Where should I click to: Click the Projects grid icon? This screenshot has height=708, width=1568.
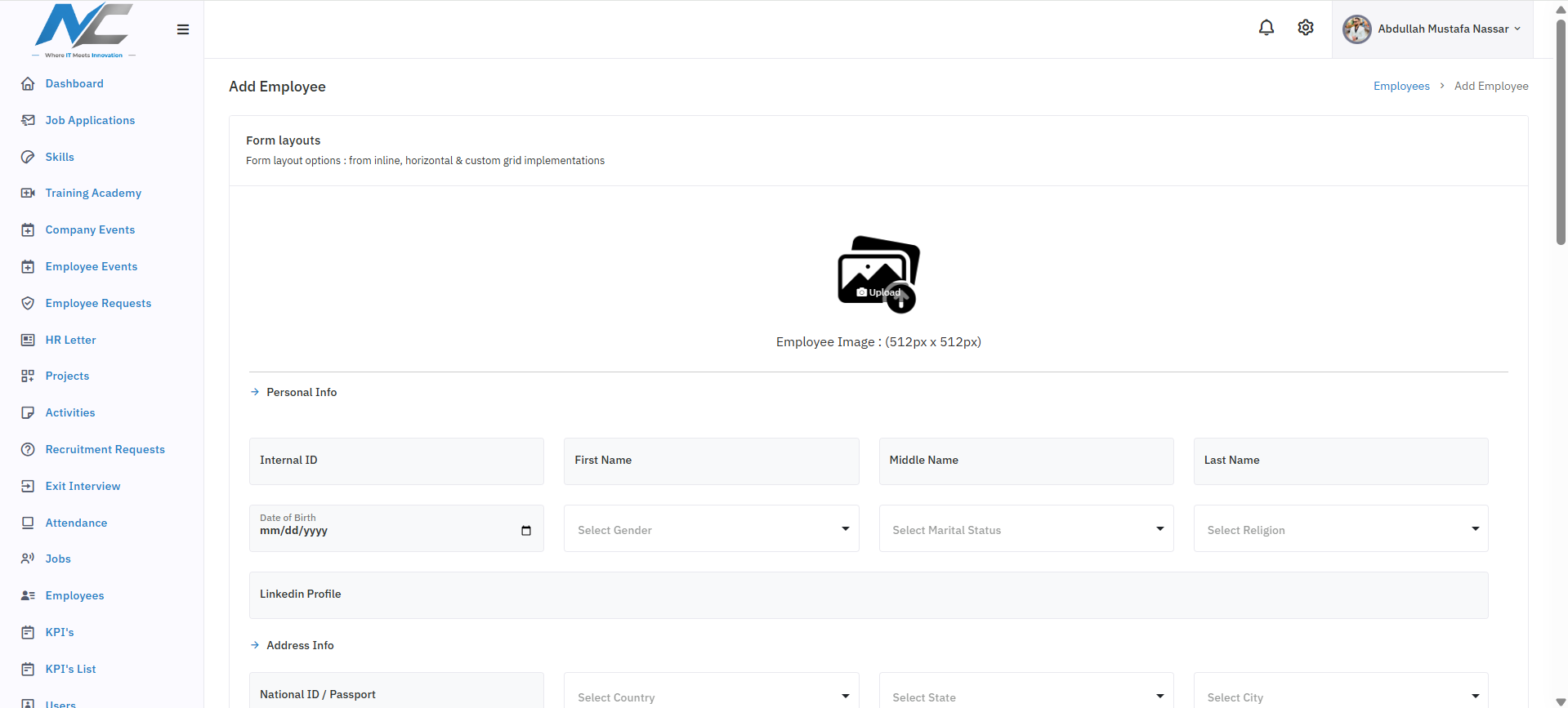coord(28,376)
